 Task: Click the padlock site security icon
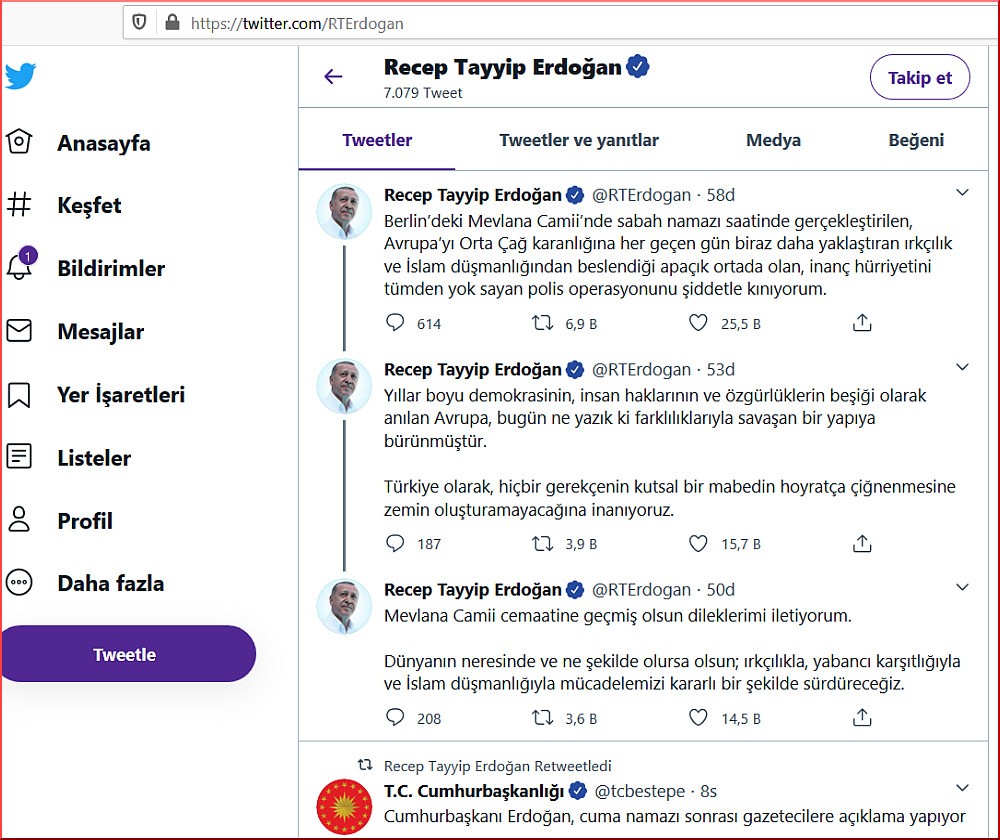pyautogui.click(x=172, y=23)
